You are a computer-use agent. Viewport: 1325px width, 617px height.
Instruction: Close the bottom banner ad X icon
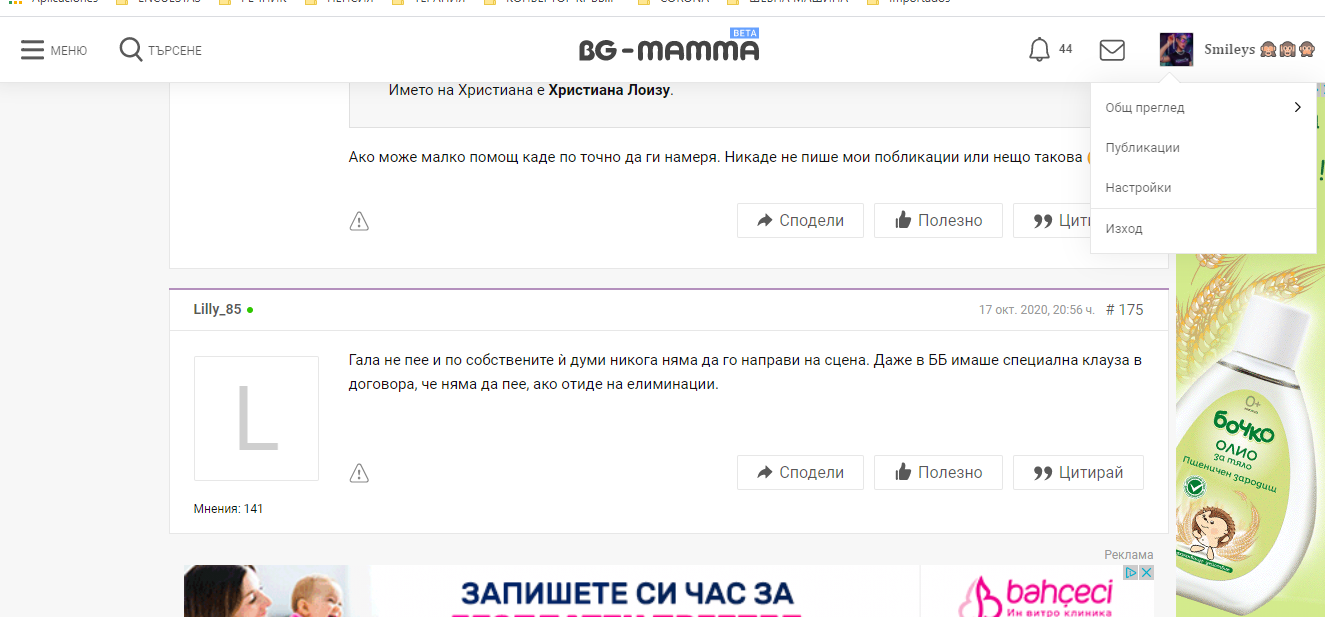coord(1146,573)
